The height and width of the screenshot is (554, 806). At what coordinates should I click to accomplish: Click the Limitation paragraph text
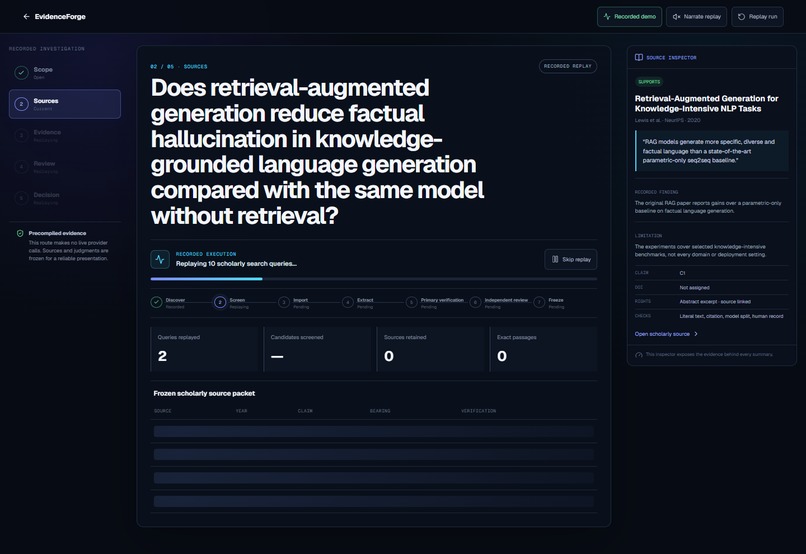click(700, 250)
